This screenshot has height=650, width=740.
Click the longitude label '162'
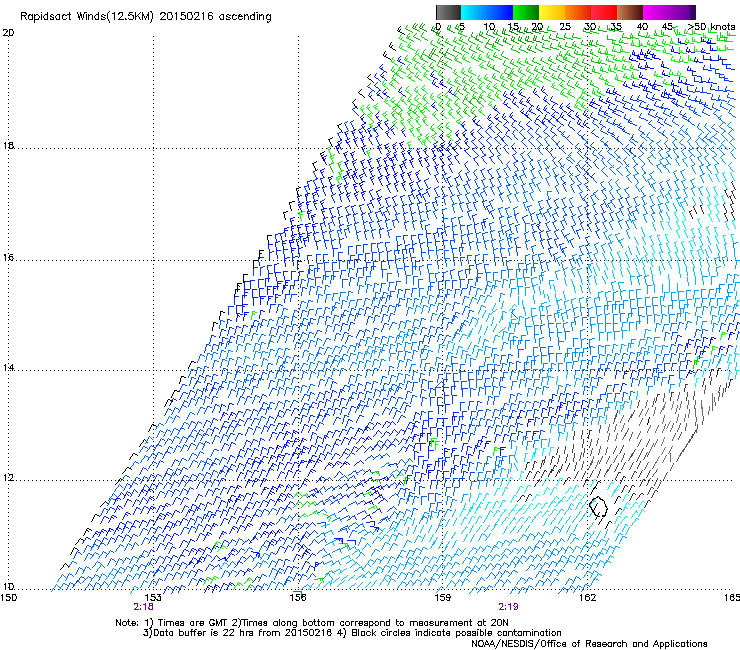tap(587, 598)
